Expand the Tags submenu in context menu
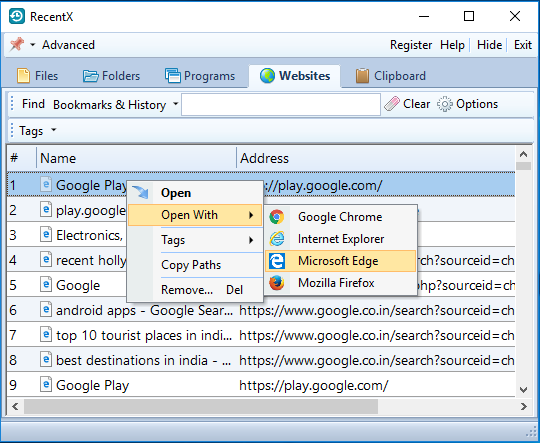 pos(195,240)
